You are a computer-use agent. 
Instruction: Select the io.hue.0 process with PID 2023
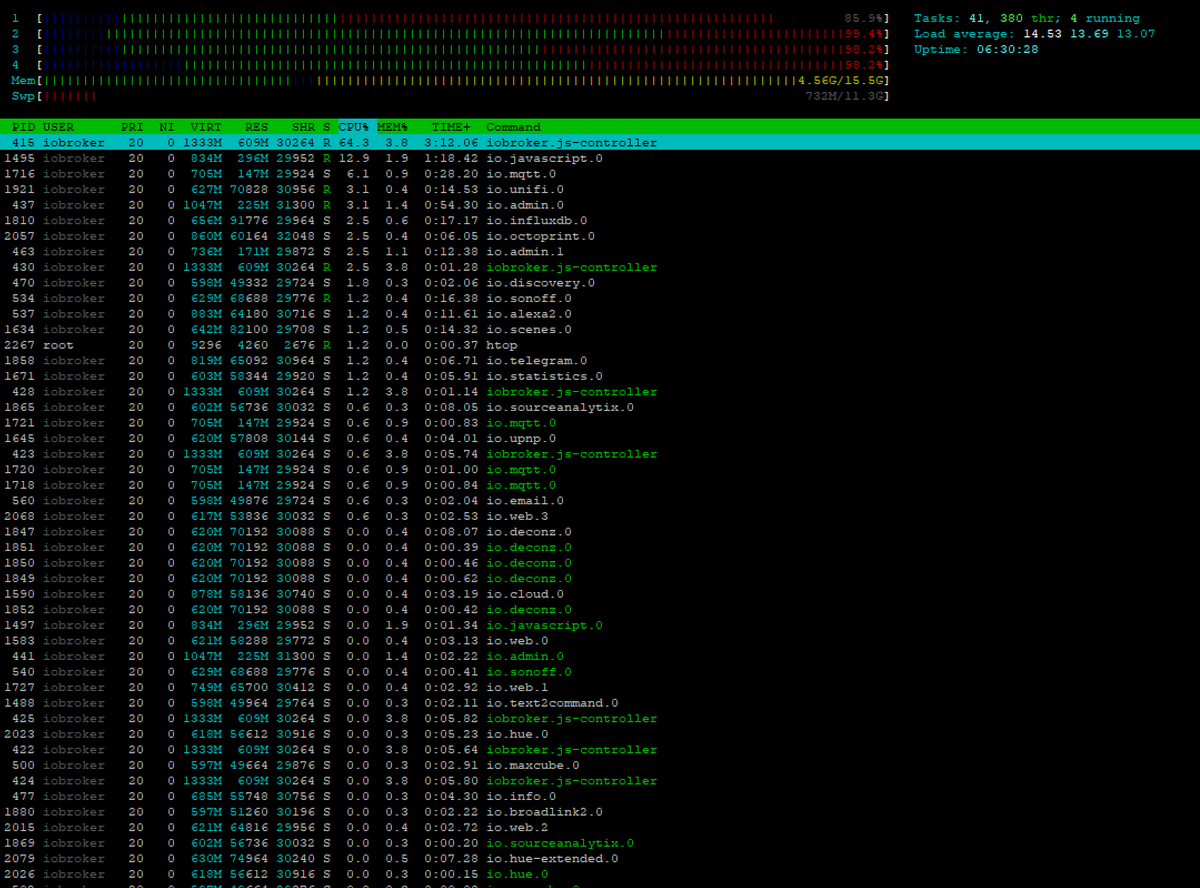600,734
